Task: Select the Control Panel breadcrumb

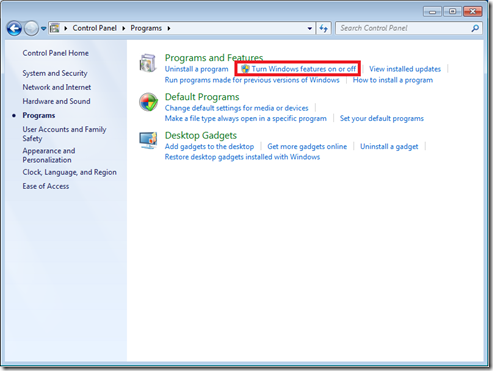Action: pyautogui.click(x=94, y=28)
